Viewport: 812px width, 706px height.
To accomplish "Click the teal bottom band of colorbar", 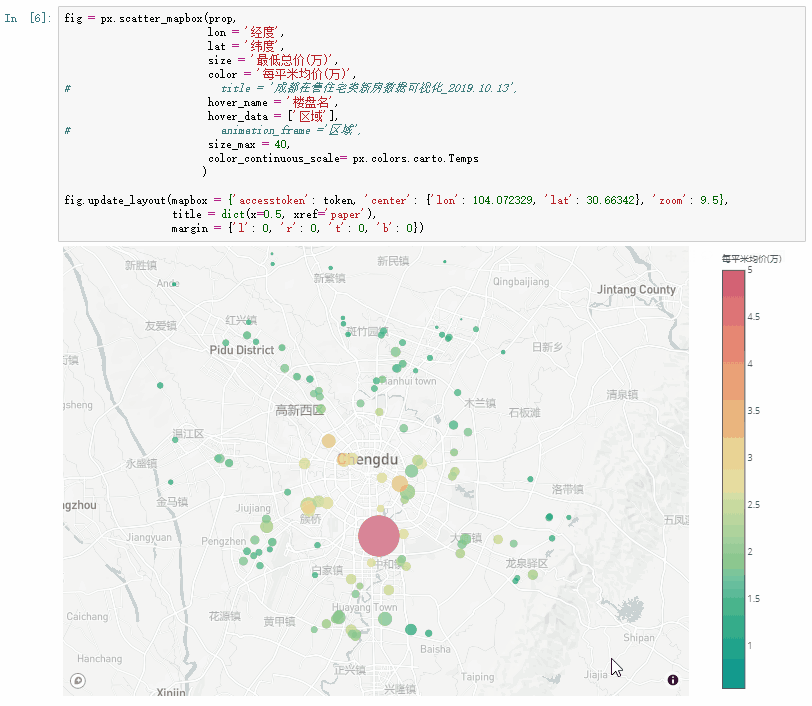I will [x=733, y=673].
